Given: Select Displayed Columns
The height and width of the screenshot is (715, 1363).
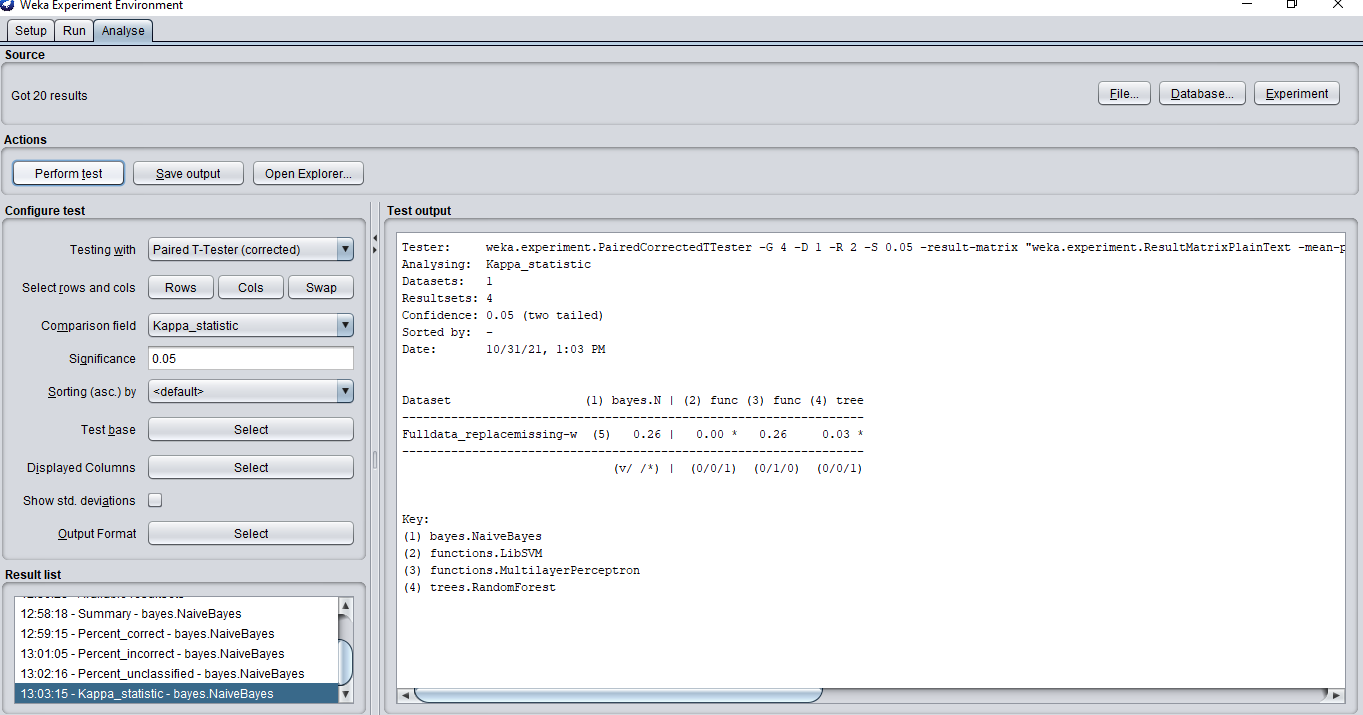Looking at the screenshot, I should 251,468.
